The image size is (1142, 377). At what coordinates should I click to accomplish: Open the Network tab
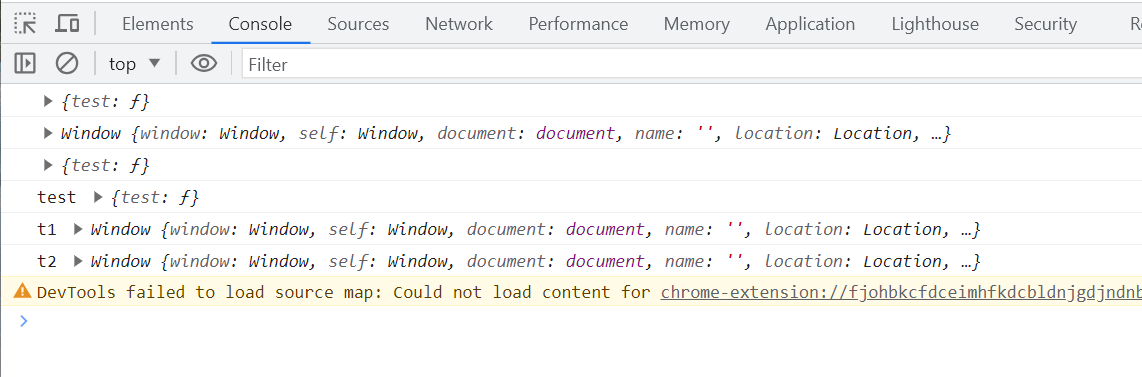(x=459, y=24)
